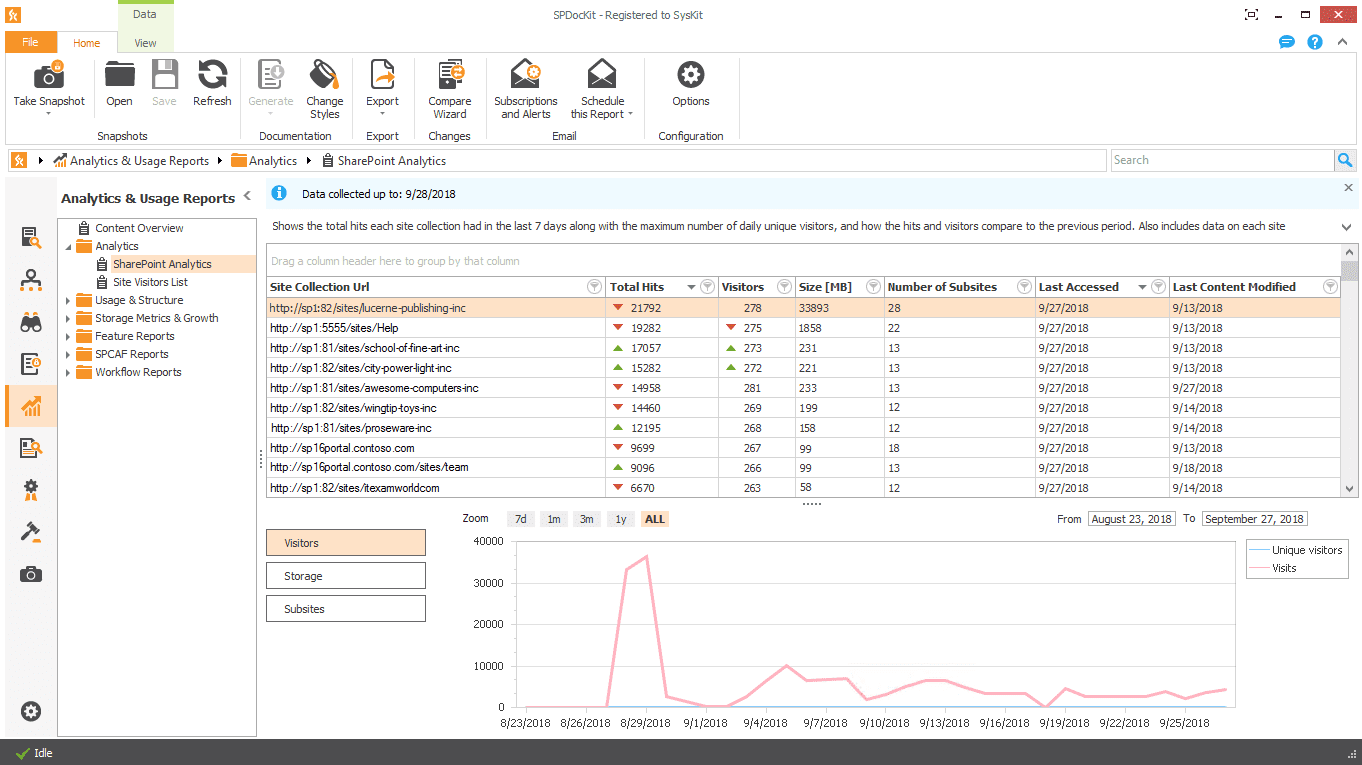Set chart zoom to 1y range
Viewport: 1362px width, 765px height.
pos(619,519)
